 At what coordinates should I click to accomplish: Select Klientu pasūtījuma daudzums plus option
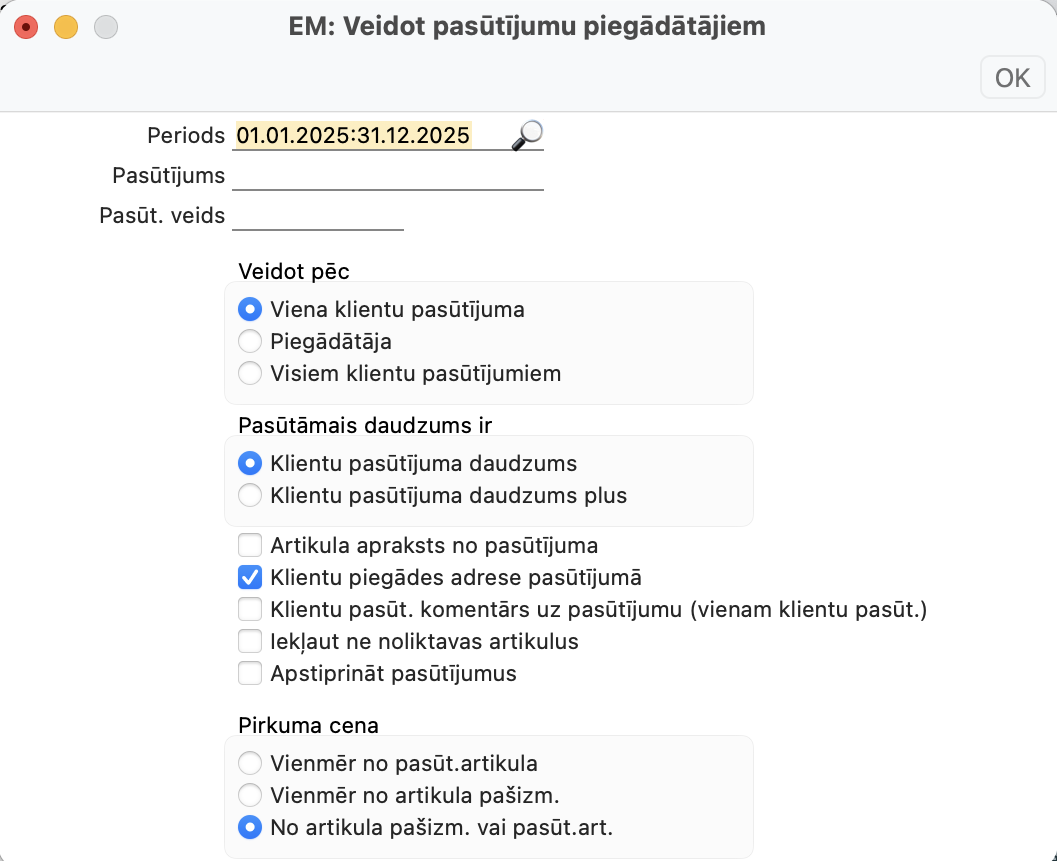[251, 496]
